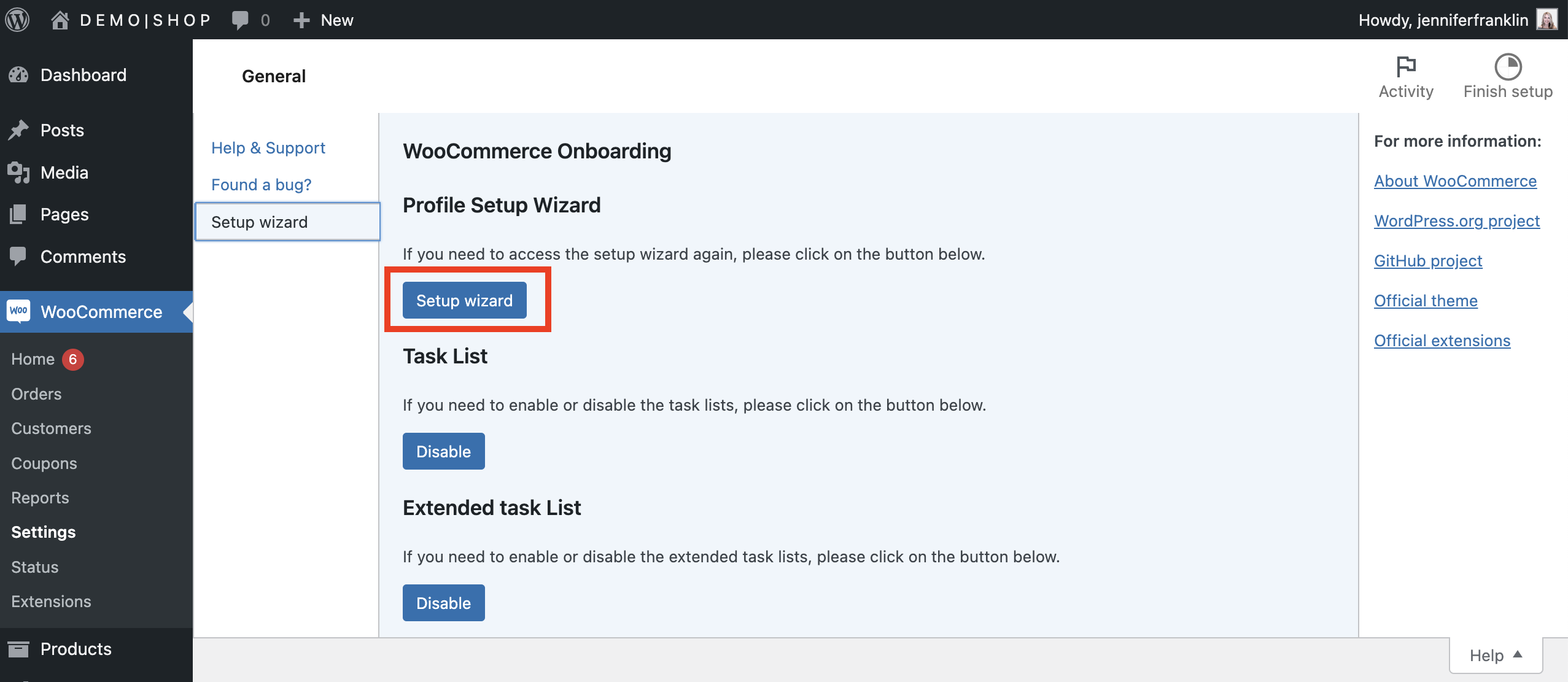Click Disable under Extended task List
The height and width of the screenshot is (682, 1568).
pyautogui.click(x=444, y=603)
